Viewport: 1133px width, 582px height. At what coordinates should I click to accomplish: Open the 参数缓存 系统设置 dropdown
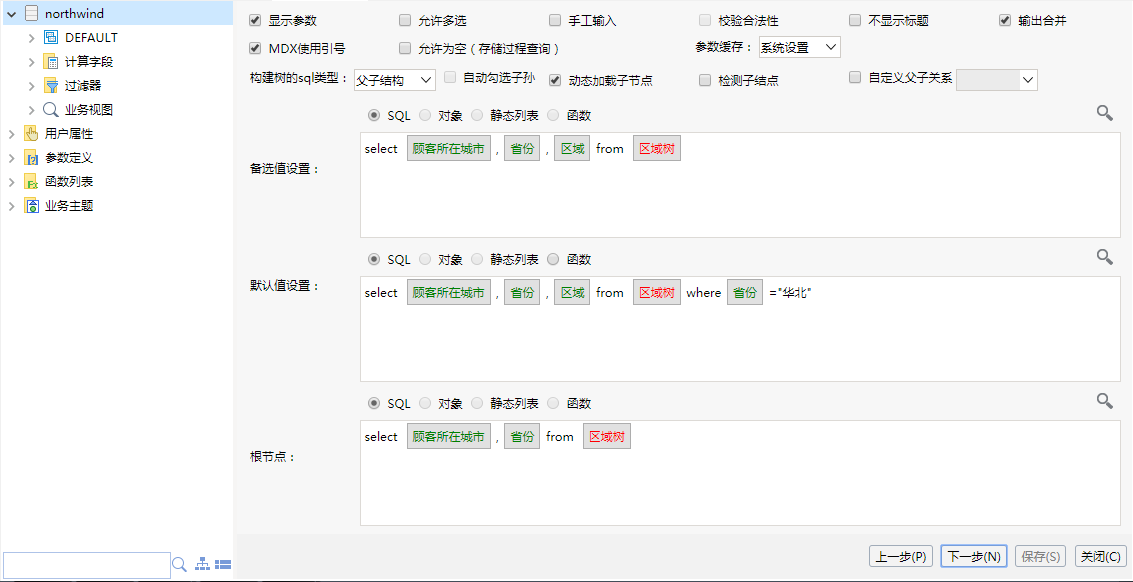[800, 48]
